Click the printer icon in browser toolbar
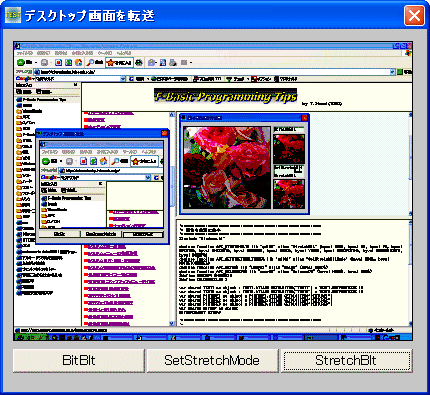The width and height of the screenshot is (430, 395). (172, 62)
